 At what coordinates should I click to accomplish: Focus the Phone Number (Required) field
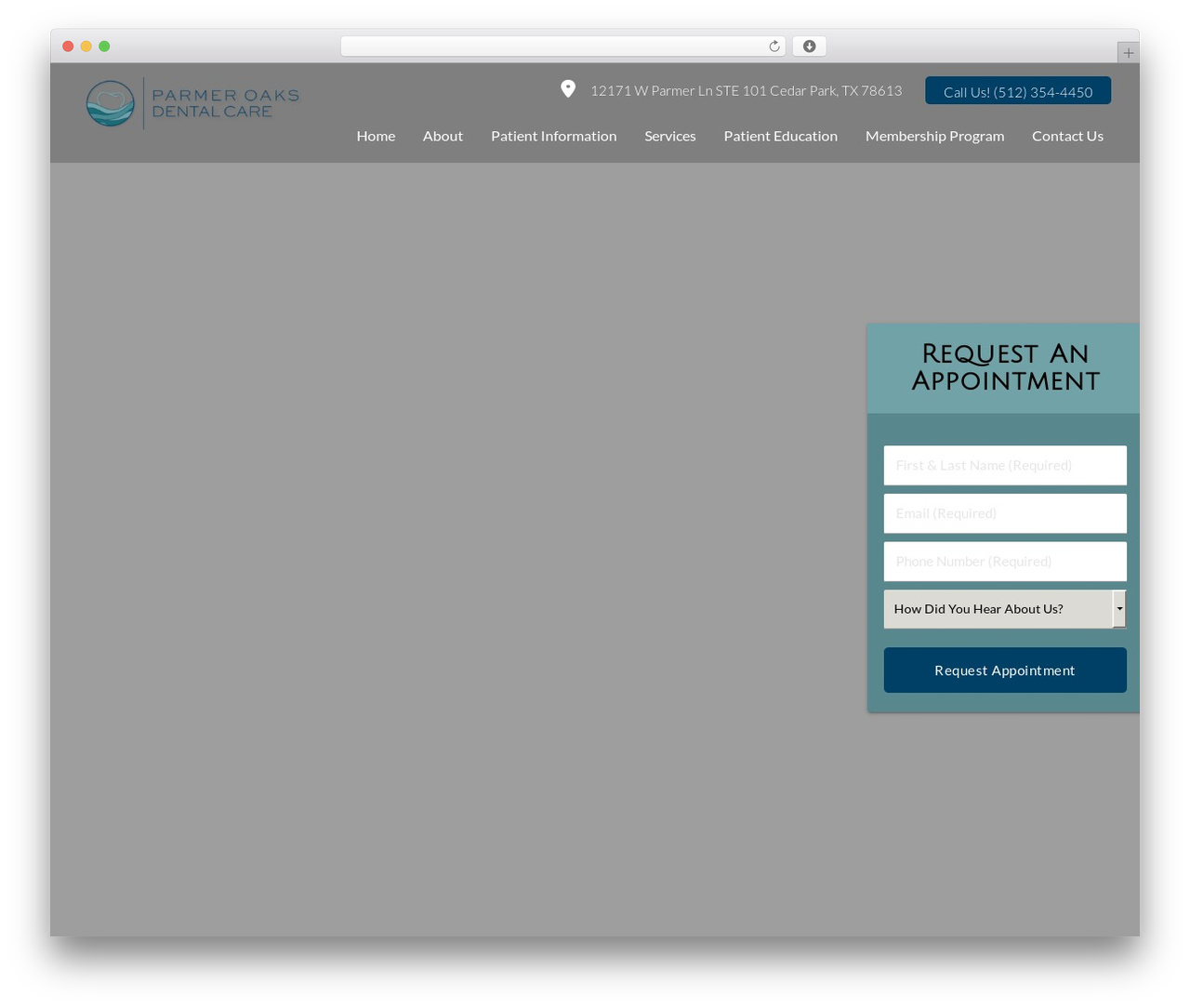coord(1005,562)
